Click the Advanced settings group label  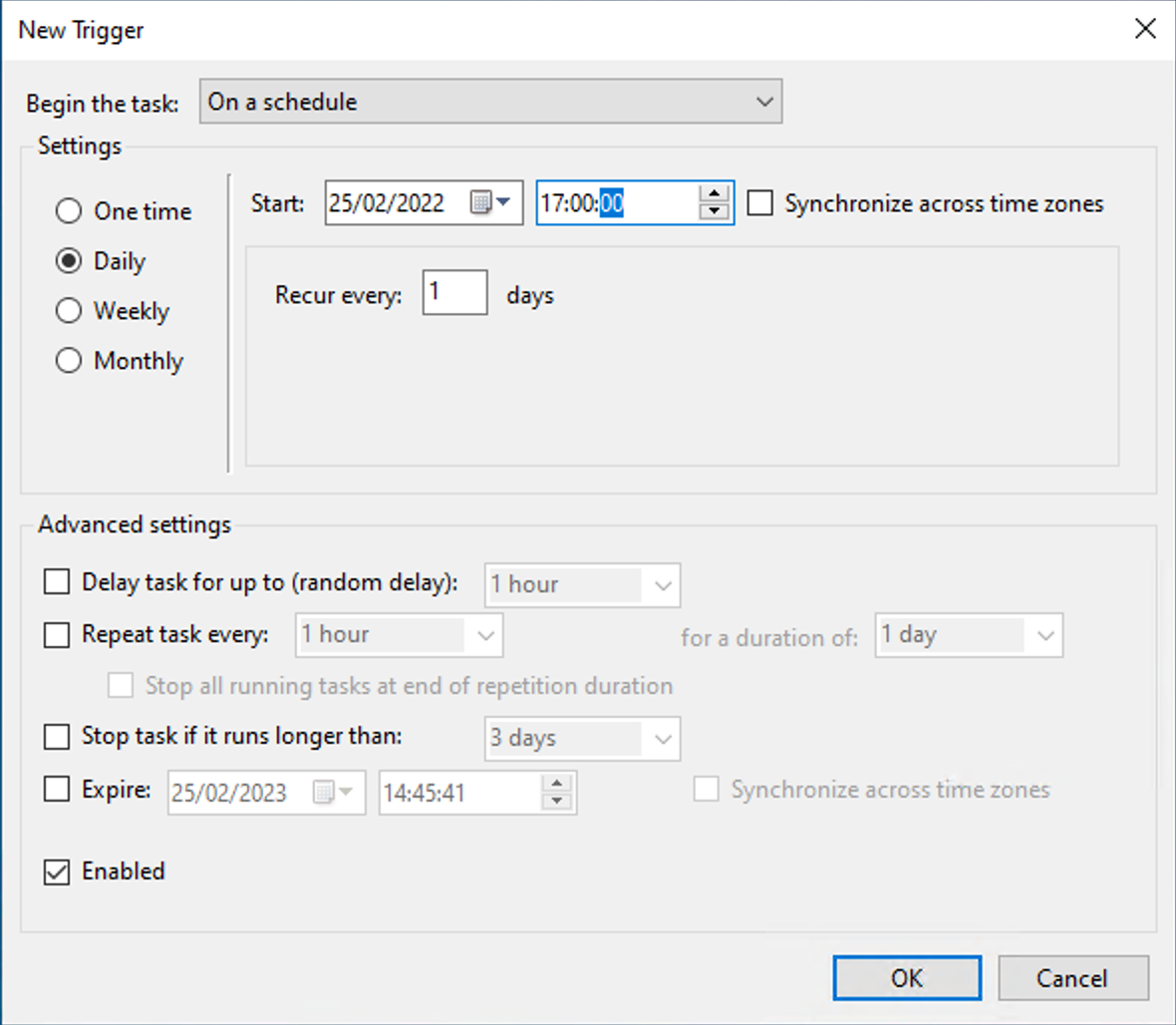pos(135,523)
